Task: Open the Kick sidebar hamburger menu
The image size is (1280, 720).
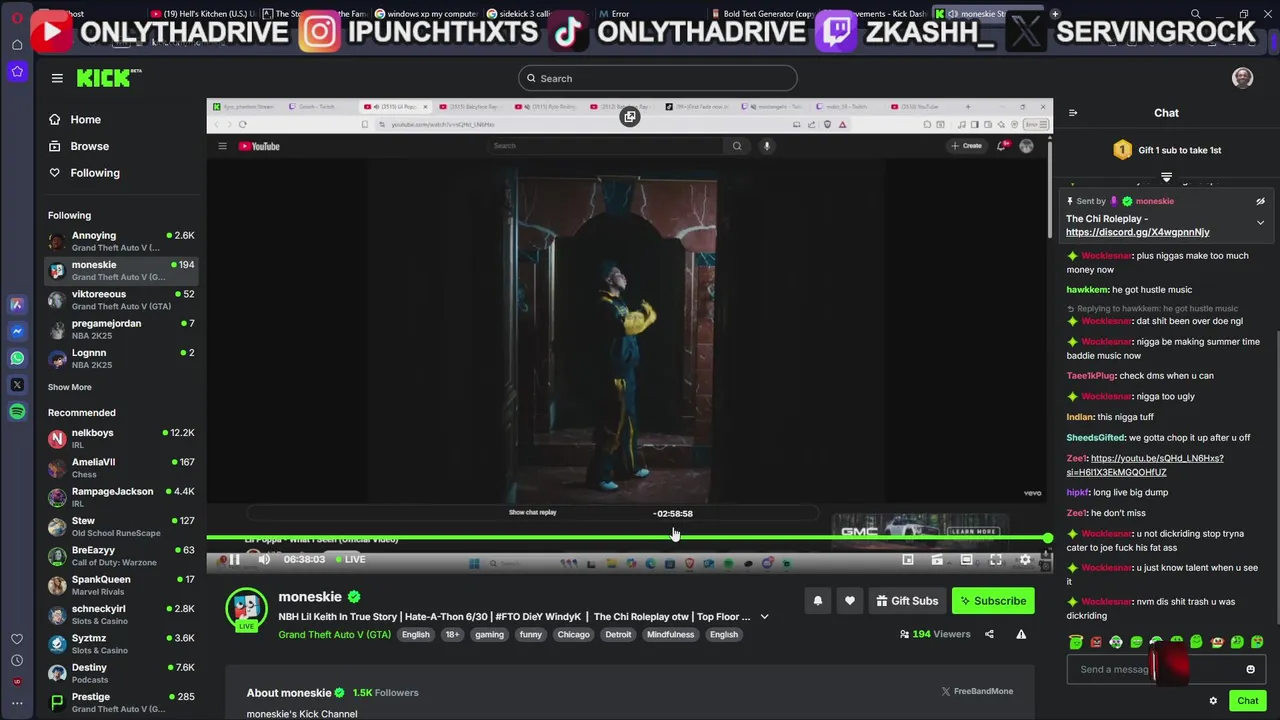Action: click(57, 78)
